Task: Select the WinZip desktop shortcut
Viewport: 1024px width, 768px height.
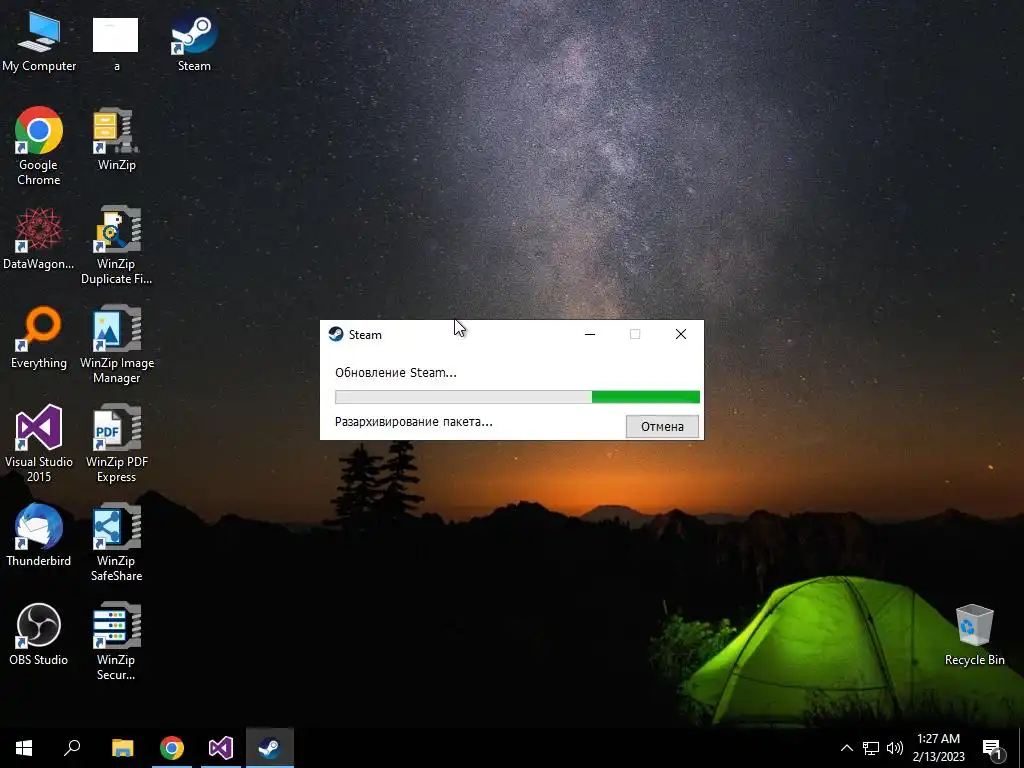Action: pos(116,140)
